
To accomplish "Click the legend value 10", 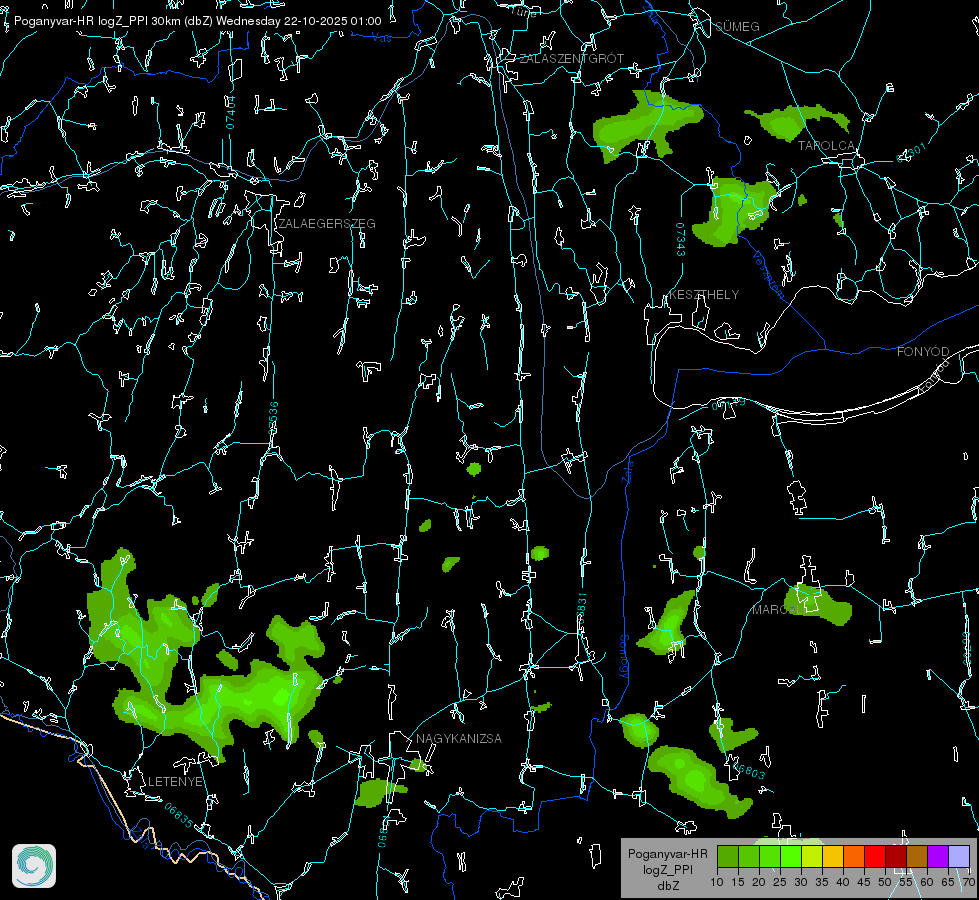I will pyautogui.click(x=717, y=883).
